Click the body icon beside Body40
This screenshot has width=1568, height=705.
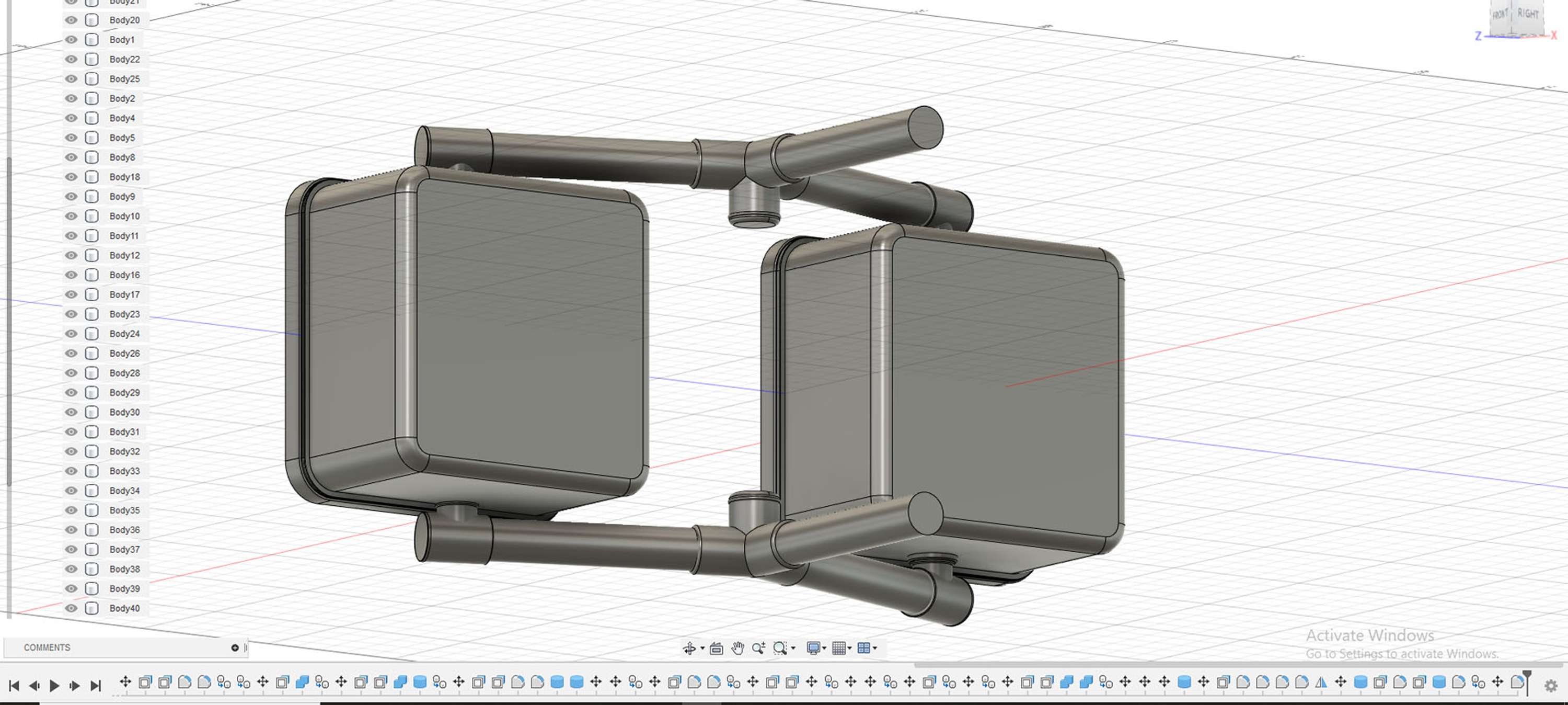pyautogui.click(x=91, y=608)
